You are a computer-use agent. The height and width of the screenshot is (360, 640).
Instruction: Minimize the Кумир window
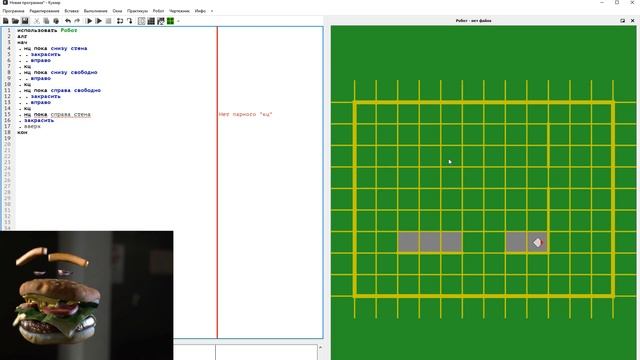pos(602,2)
